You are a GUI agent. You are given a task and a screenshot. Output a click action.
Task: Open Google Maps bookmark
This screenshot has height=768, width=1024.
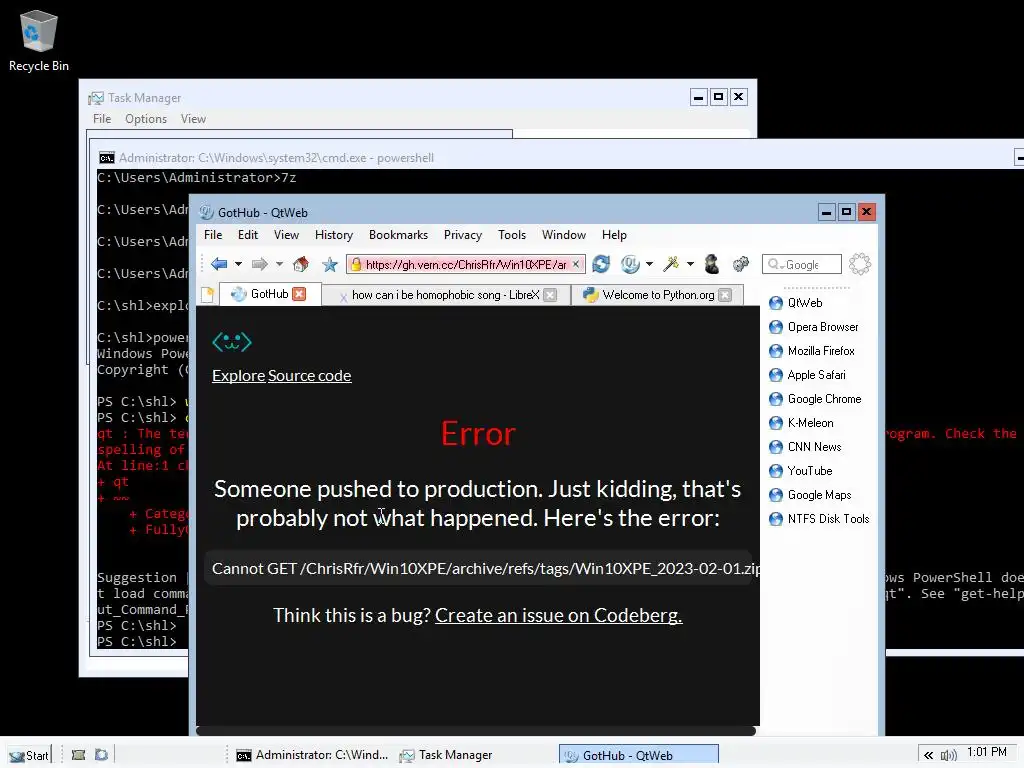click(810, 495)
